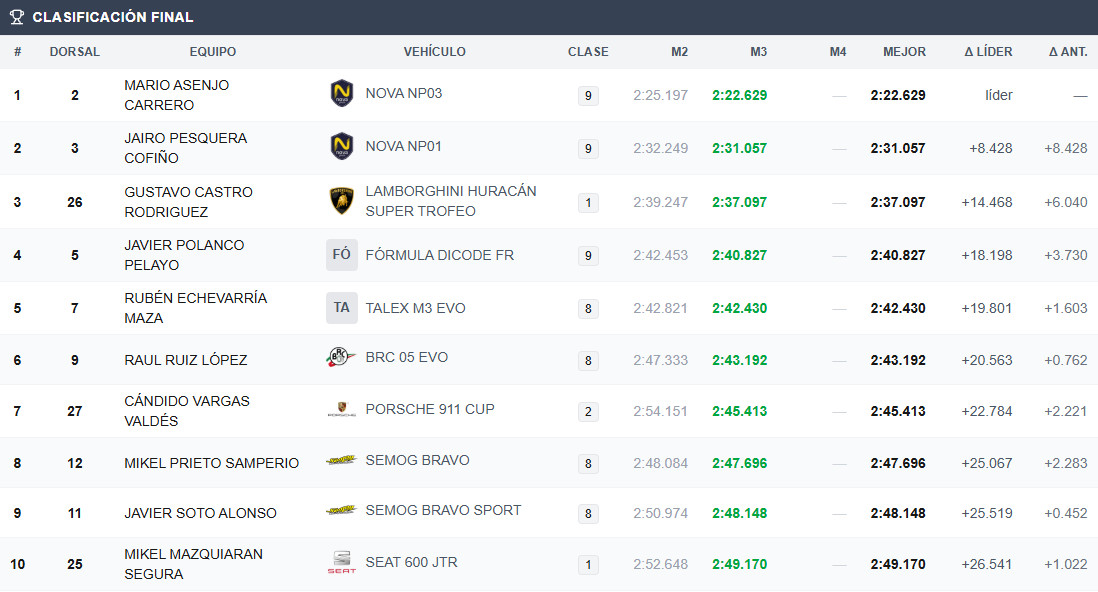
Task: Click the CLASE column header
Action: click(x=588, y=52)
